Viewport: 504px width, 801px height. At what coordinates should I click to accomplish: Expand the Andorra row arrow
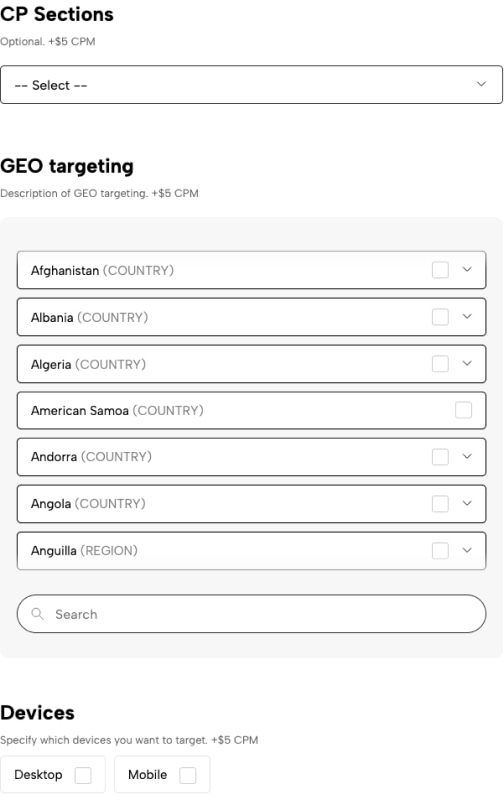467,456
